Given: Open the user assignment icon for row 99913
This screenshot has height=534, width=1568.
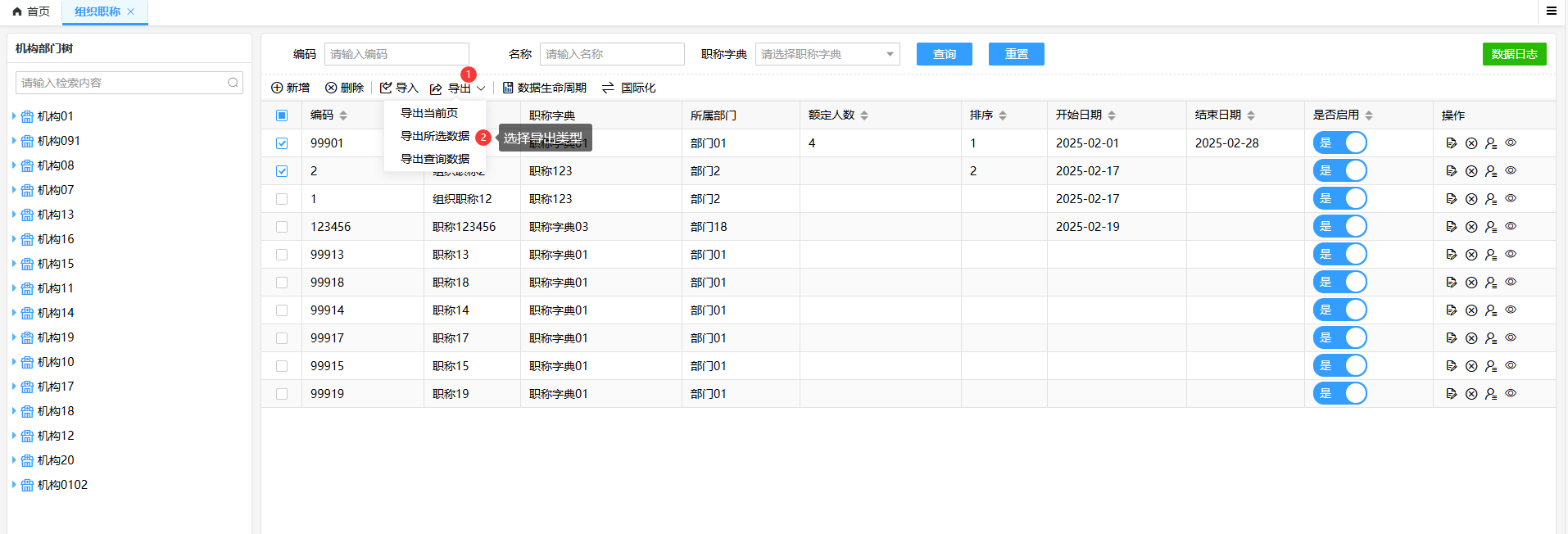Looking at the screenshot, I should point(1490,255).
